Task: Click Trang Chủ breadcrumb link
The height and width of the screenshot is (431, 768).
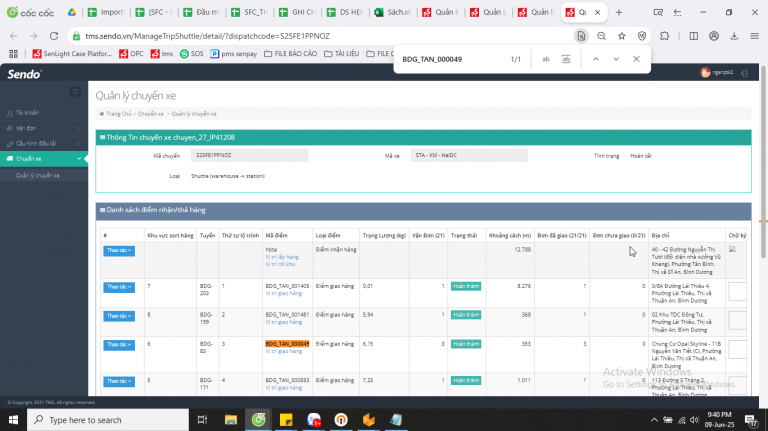Action: click(x=119, y=114)
